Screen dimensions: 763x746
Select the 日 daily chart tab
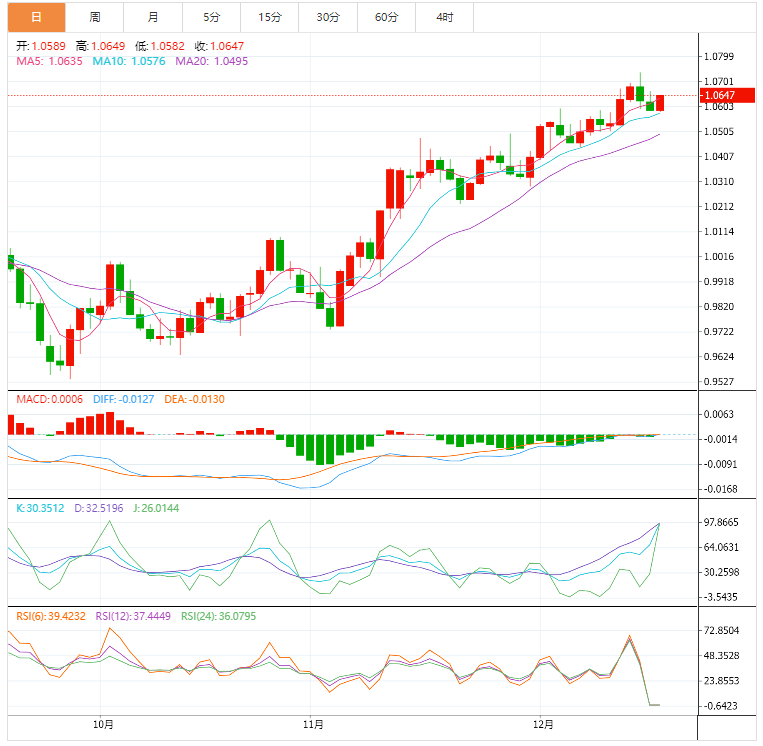[x=36, y=17]
